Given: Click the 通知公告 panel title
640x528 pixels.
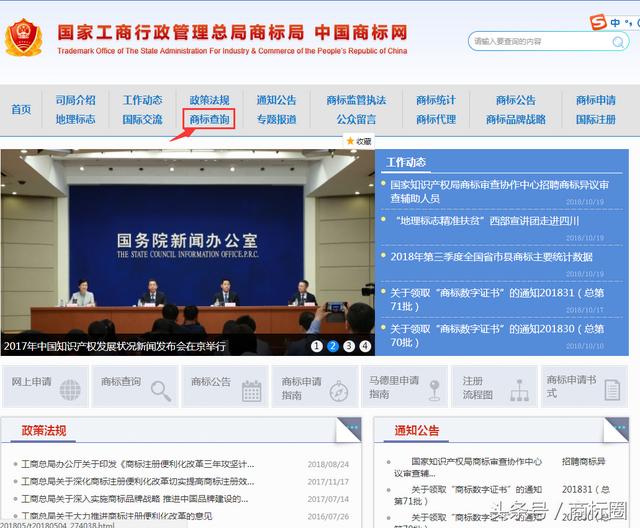Looking at the screenshot, I should [417, 430].
